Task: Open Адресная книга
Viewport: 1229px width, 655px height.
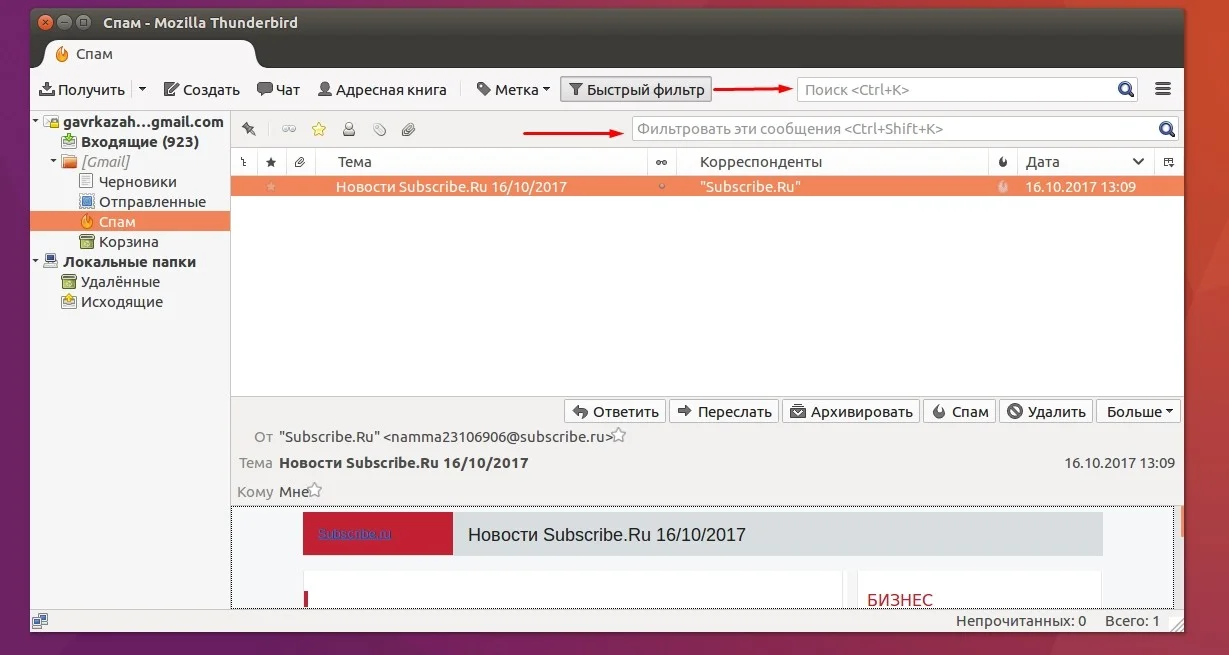Action: tap(382, 89)
